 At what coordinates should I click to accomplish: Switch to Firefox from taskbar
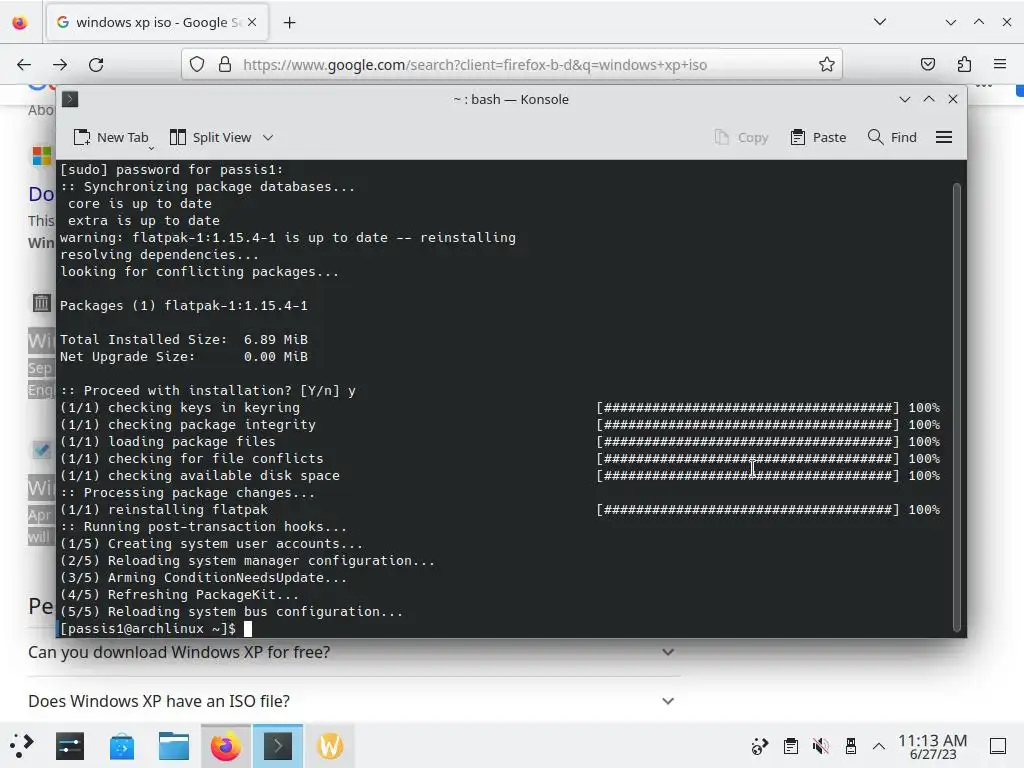(x=225, y=746)
